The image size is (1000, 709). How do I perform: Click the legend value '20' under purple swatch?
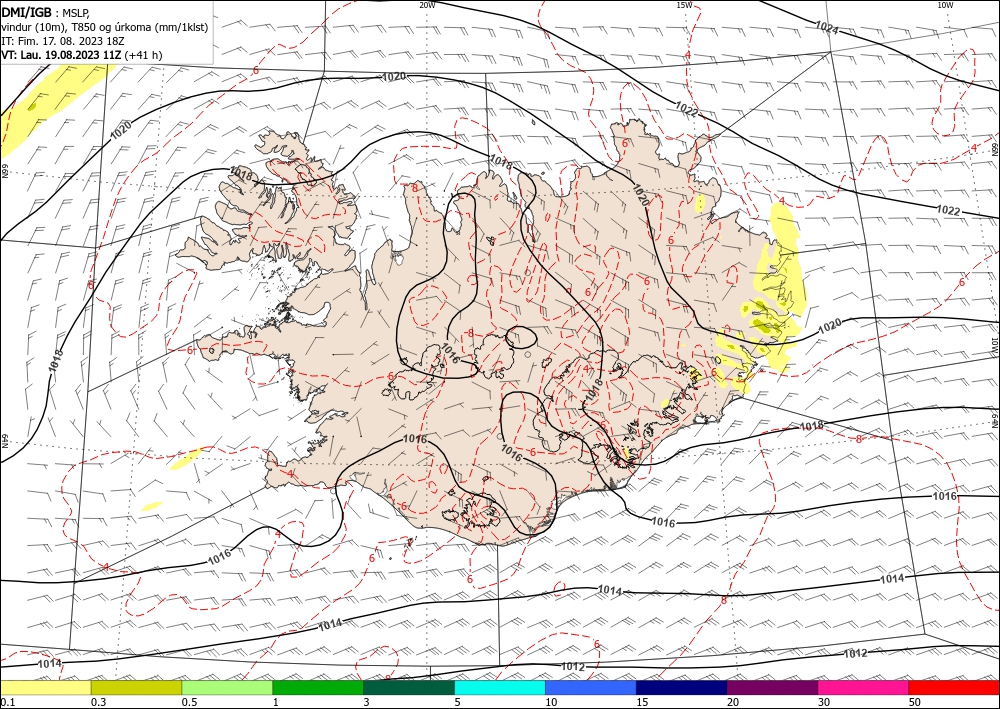(733, 702)
